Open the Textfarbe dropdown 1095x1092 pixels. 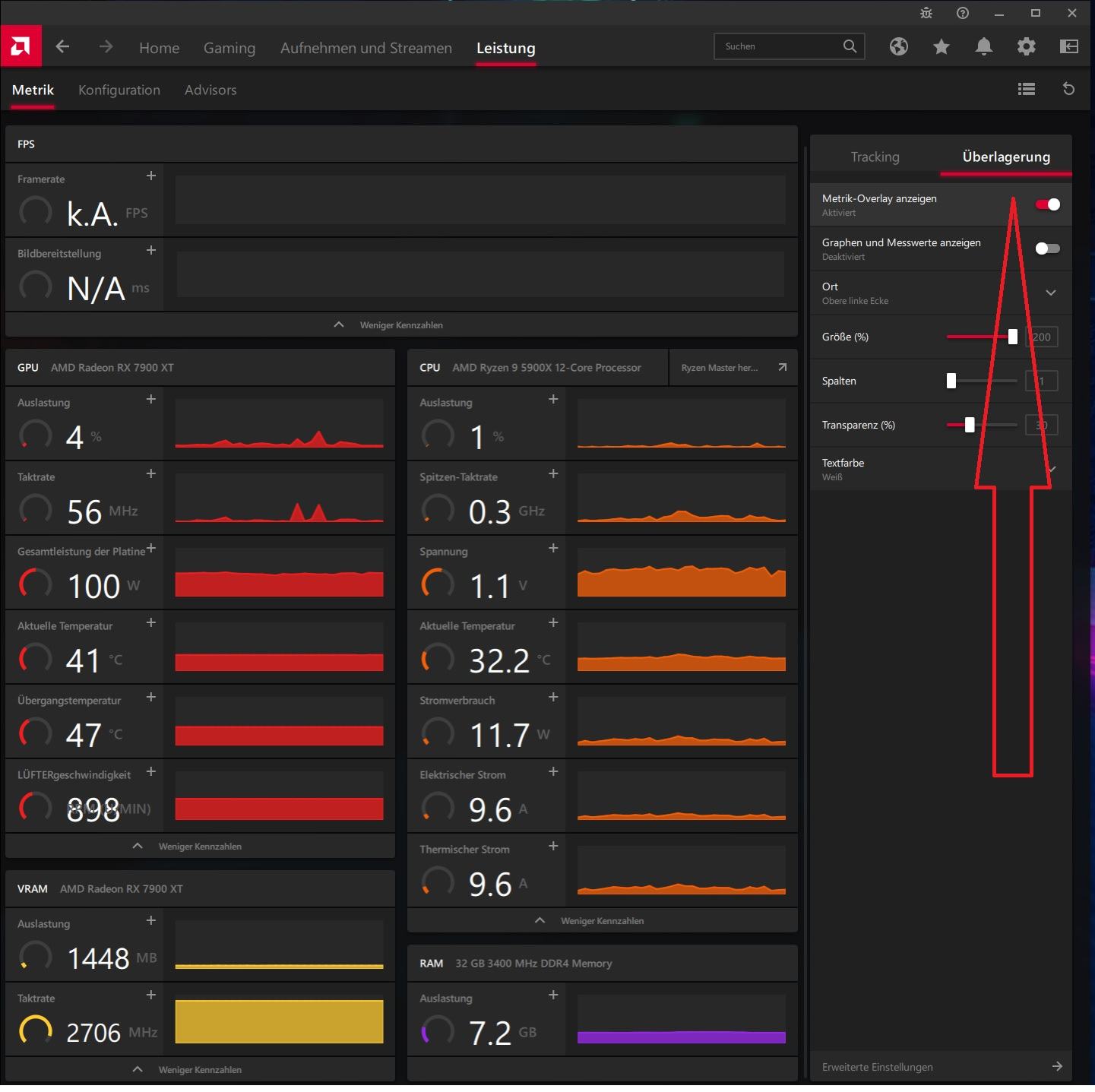941,469
